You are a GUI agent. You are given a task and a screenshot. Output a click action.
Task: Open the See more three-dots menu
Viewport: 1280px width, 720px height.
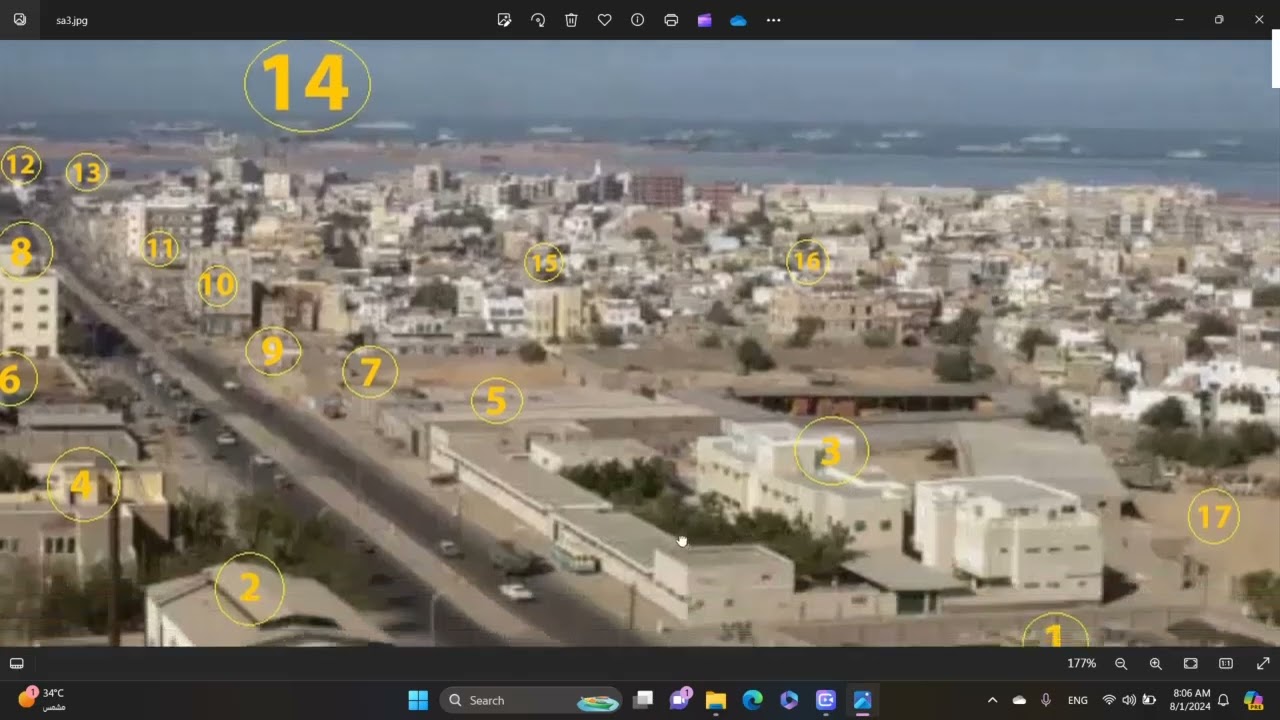point(773,20)
